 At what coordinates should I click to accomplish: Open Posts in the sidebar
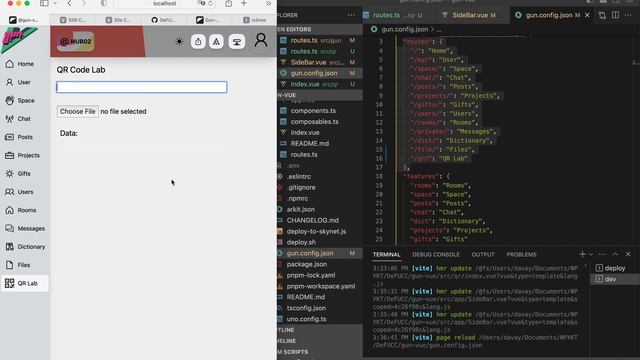(x=24, y=137)
